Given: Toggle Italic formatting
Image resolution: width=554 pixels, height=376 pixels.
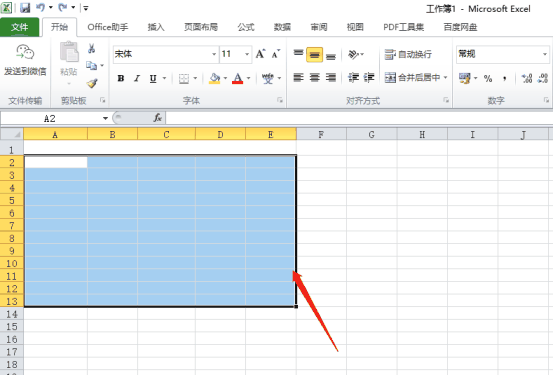Looking at the screenshot, I should point(137,78).
